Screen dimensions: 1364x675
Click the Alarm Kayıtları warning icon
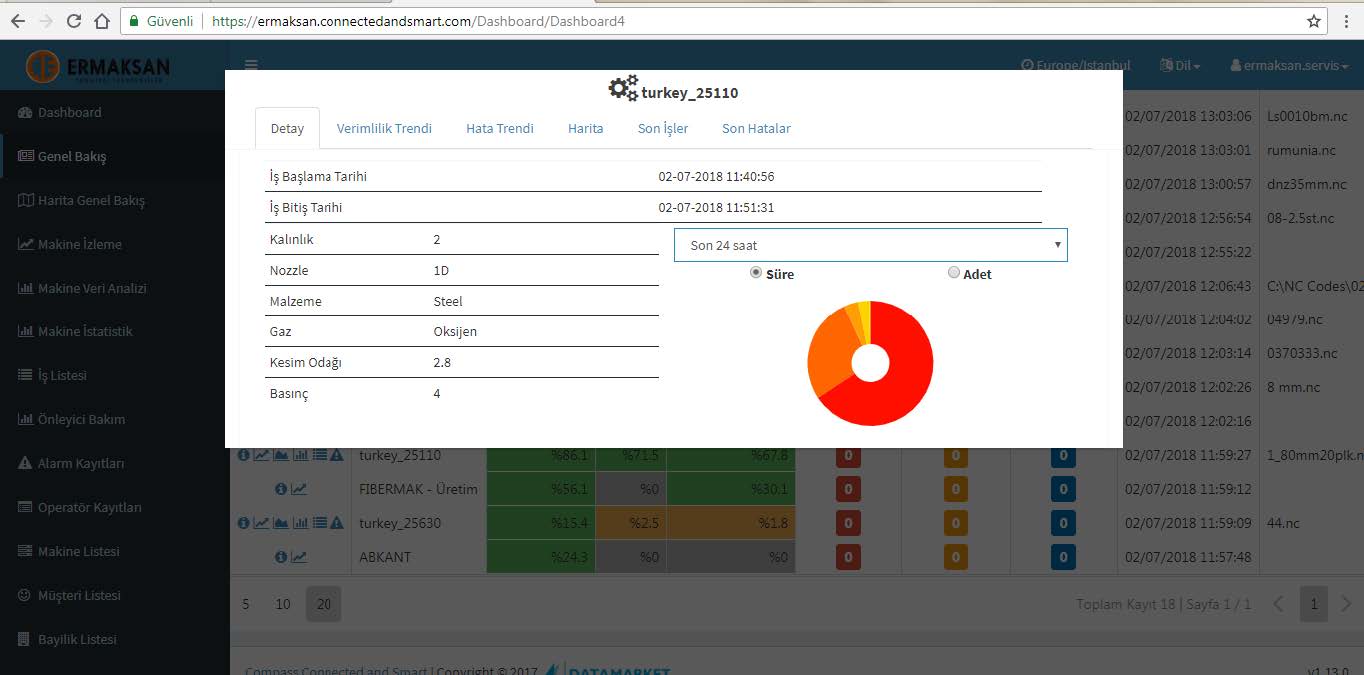pos(26,464)
